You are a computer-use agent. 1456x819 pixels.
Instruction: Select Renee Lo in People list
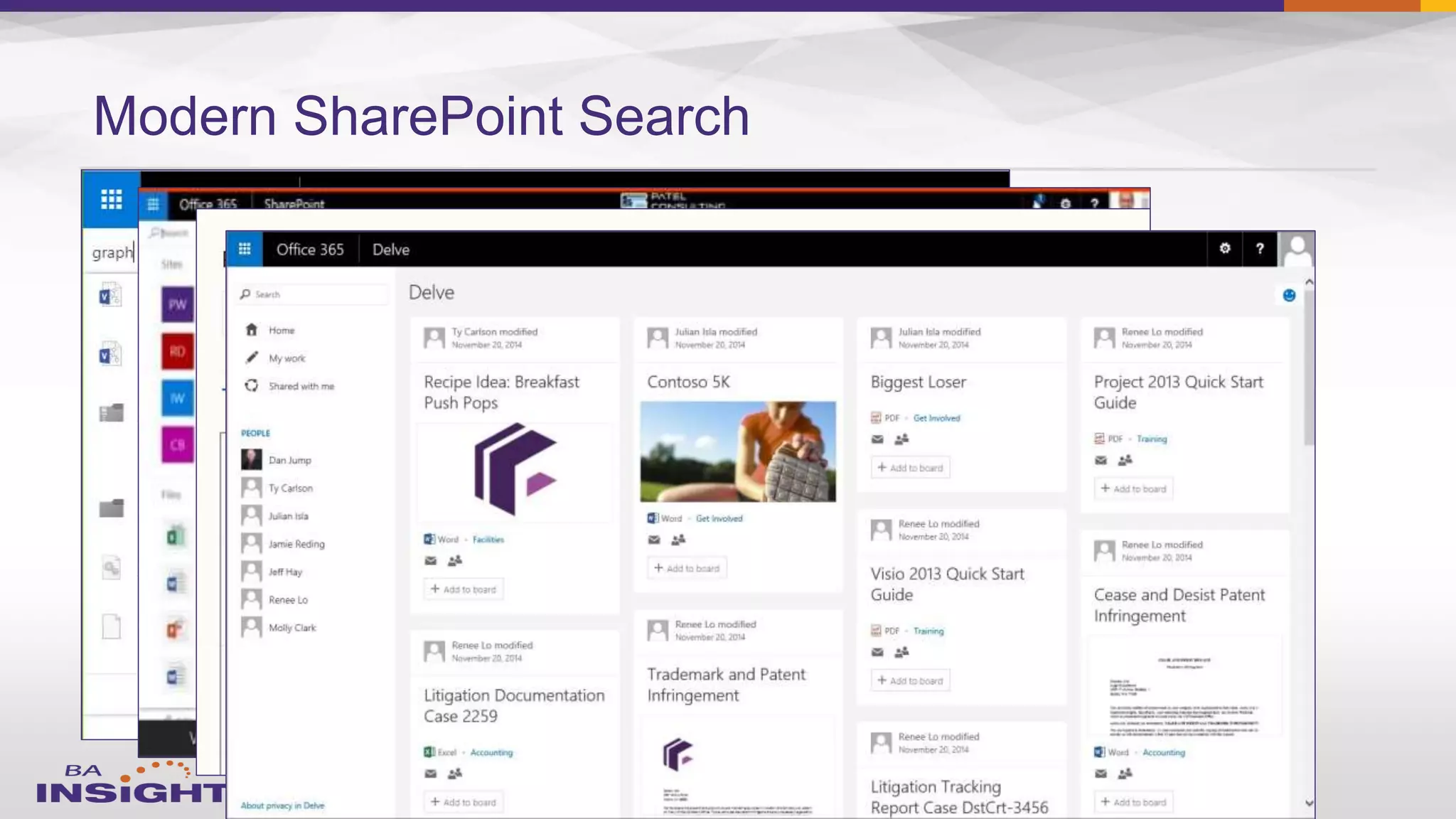click(288, 600)
